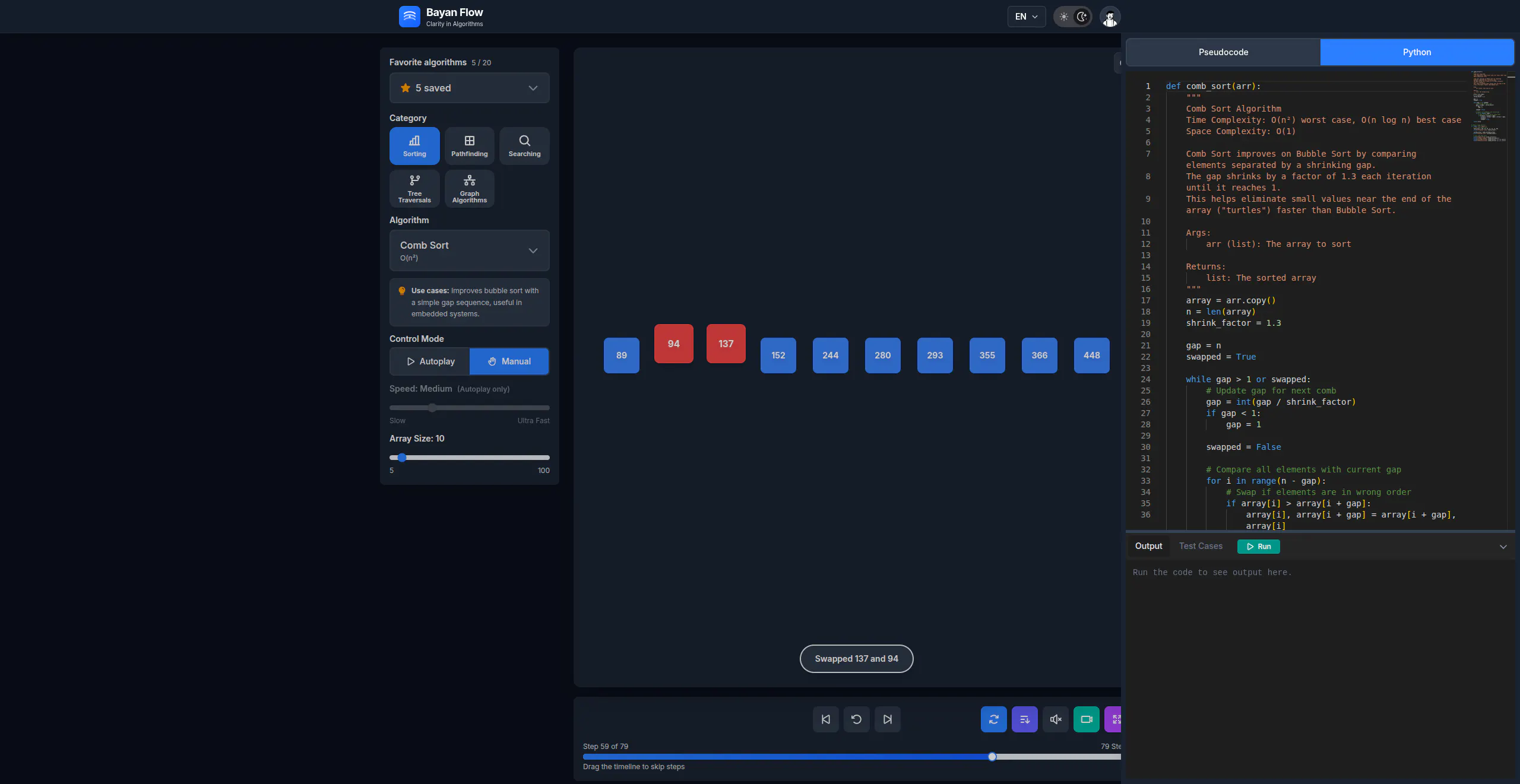Click array bar 244

(830, 356)
